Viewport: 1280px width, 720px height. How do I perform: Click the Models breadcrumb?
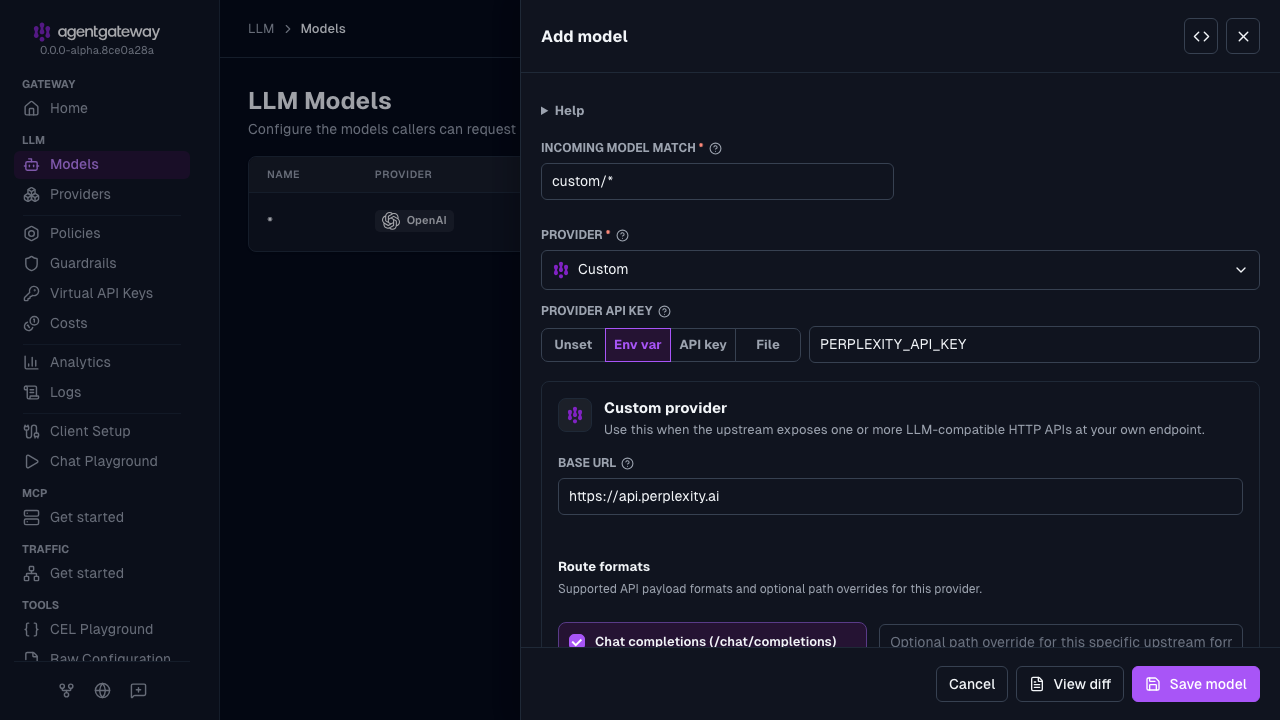[x=323, y=29]
